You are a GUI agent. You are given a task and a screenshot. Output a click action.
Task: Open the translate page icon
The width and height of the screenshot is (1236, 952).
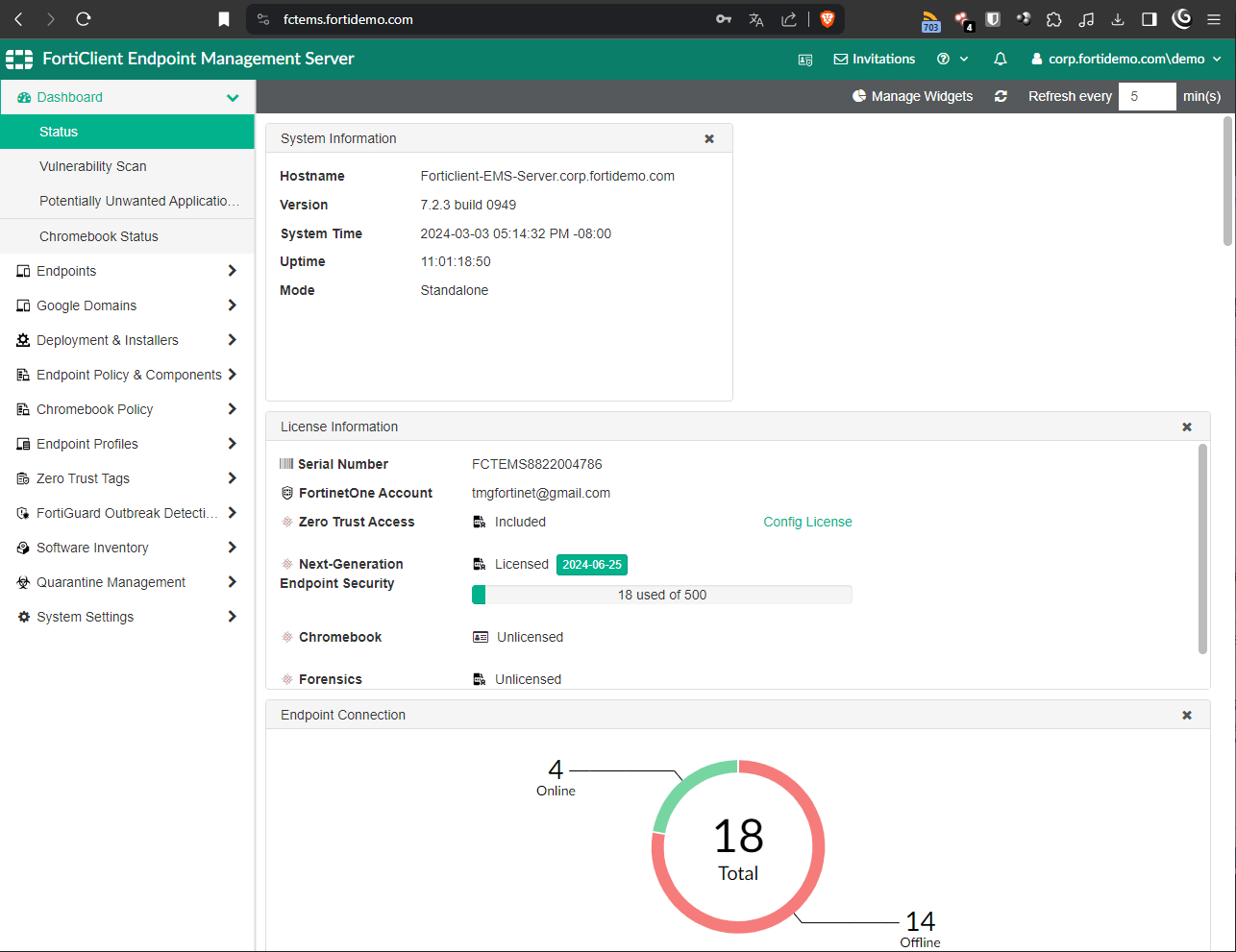pos(756,19)
